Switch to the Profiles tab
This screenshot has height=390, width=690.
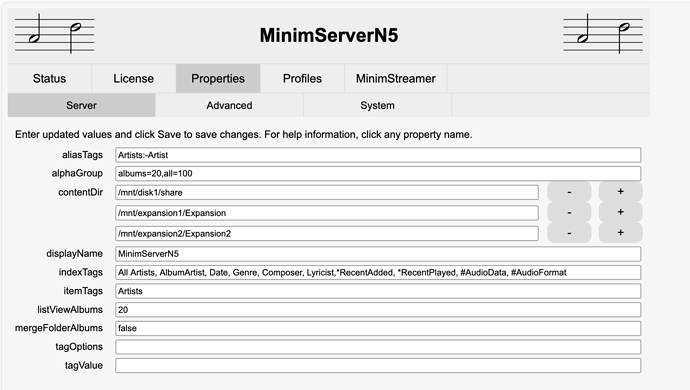302,78
